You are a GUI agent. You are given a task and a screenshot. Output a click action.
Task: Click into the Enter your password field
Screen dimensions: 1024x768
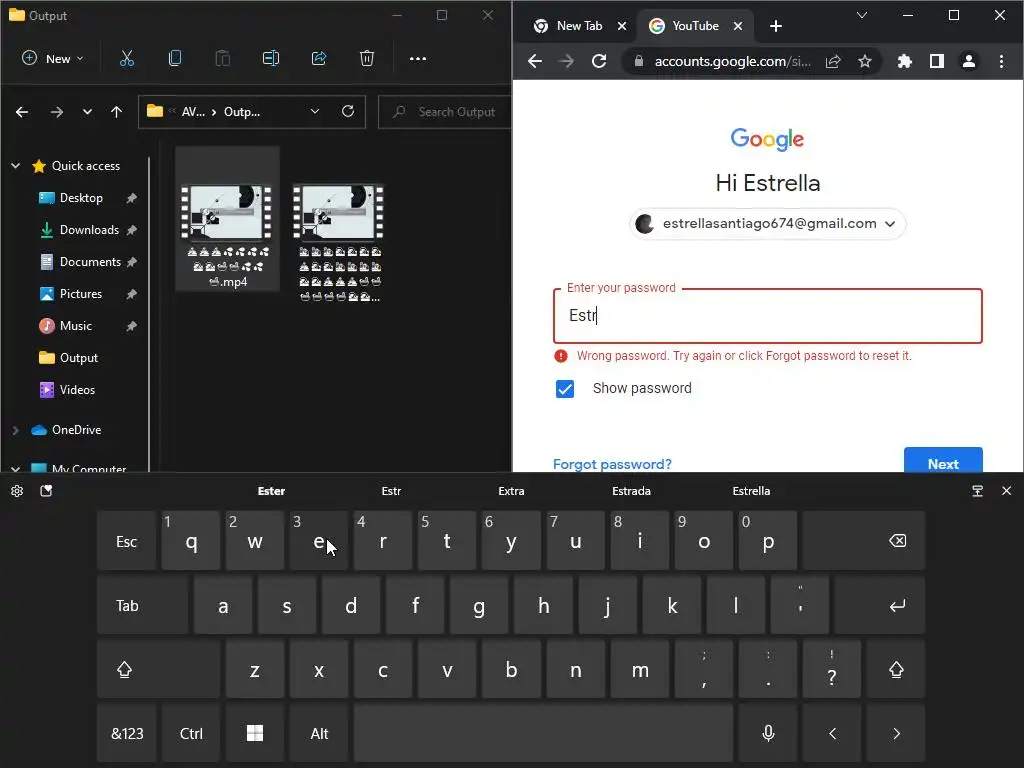[x=767, y=316]
